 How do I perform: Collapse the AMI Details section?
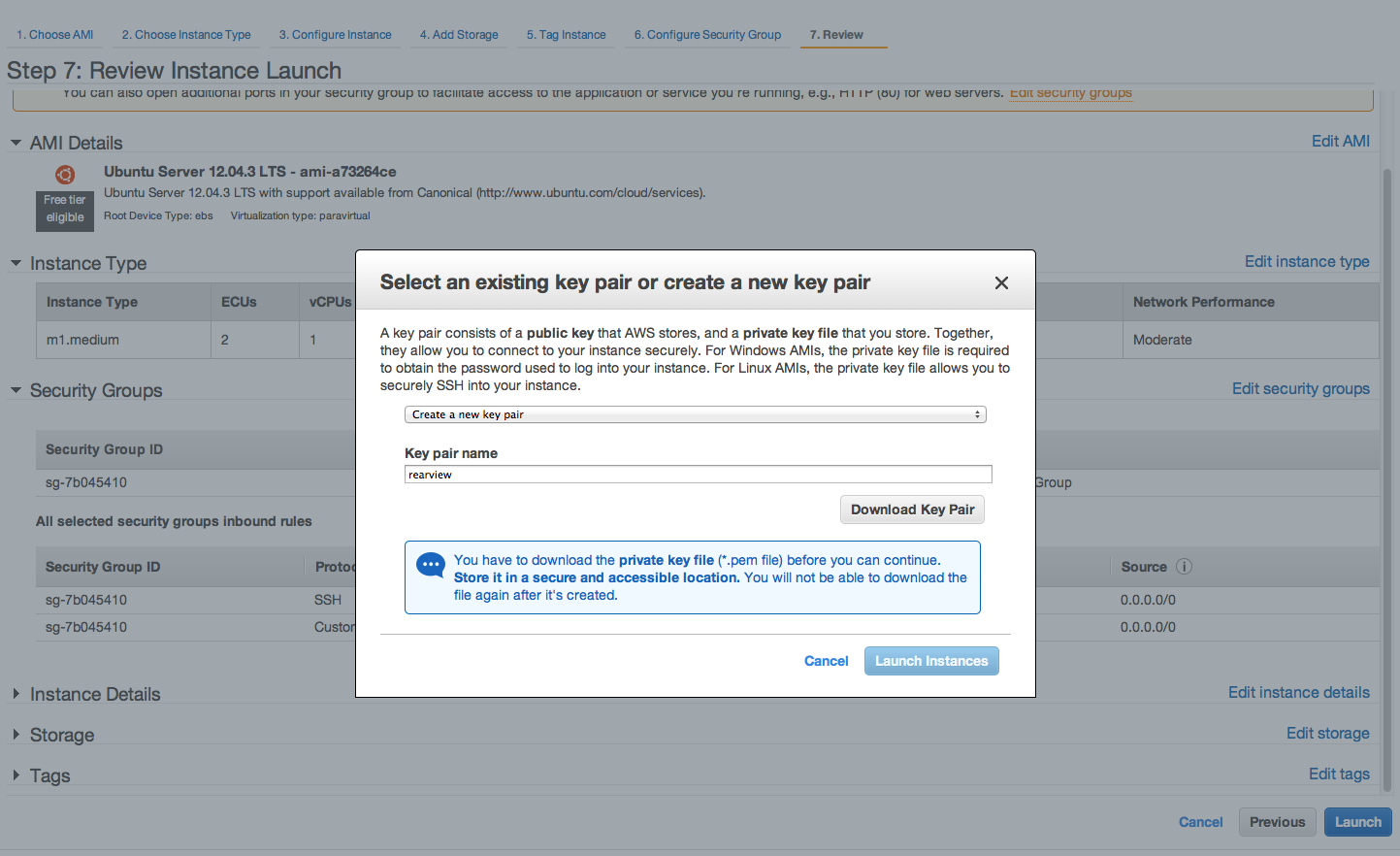pyautogui.click(x=16, y=143)
